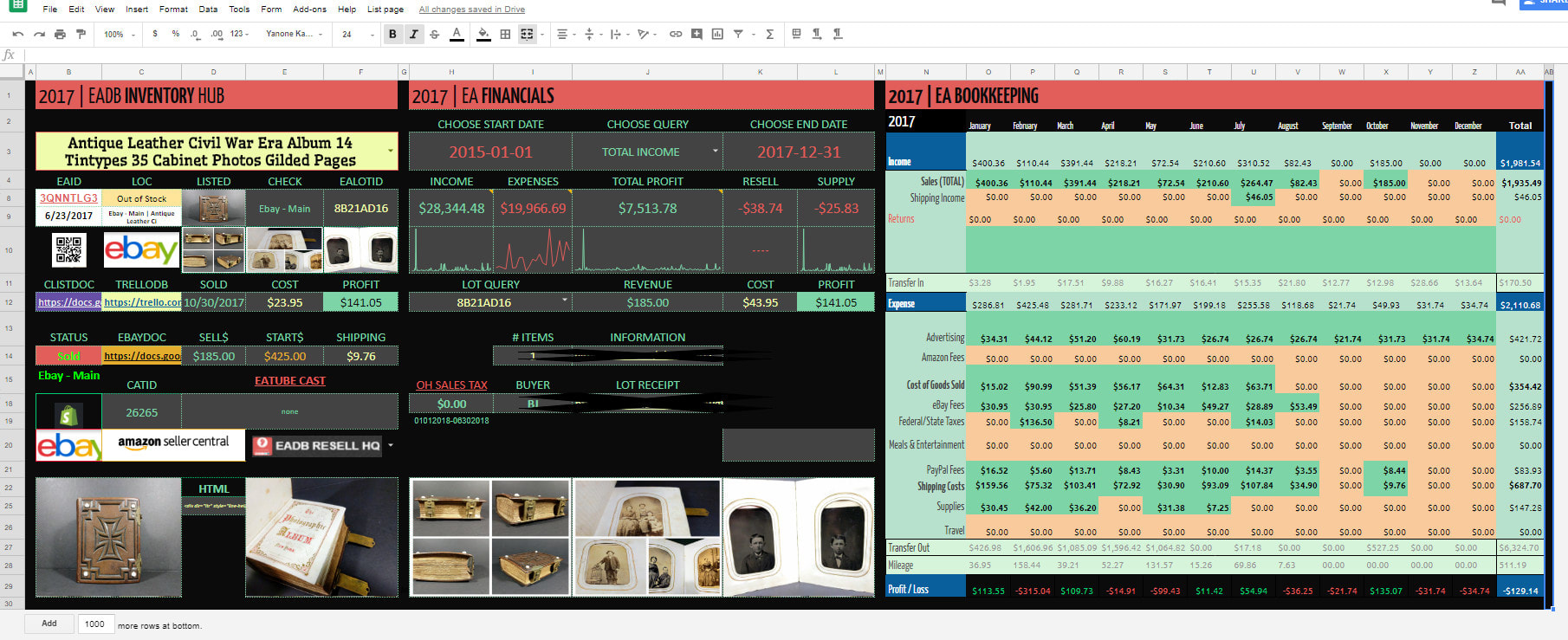Click the cell borders icon

coord(505,34)
